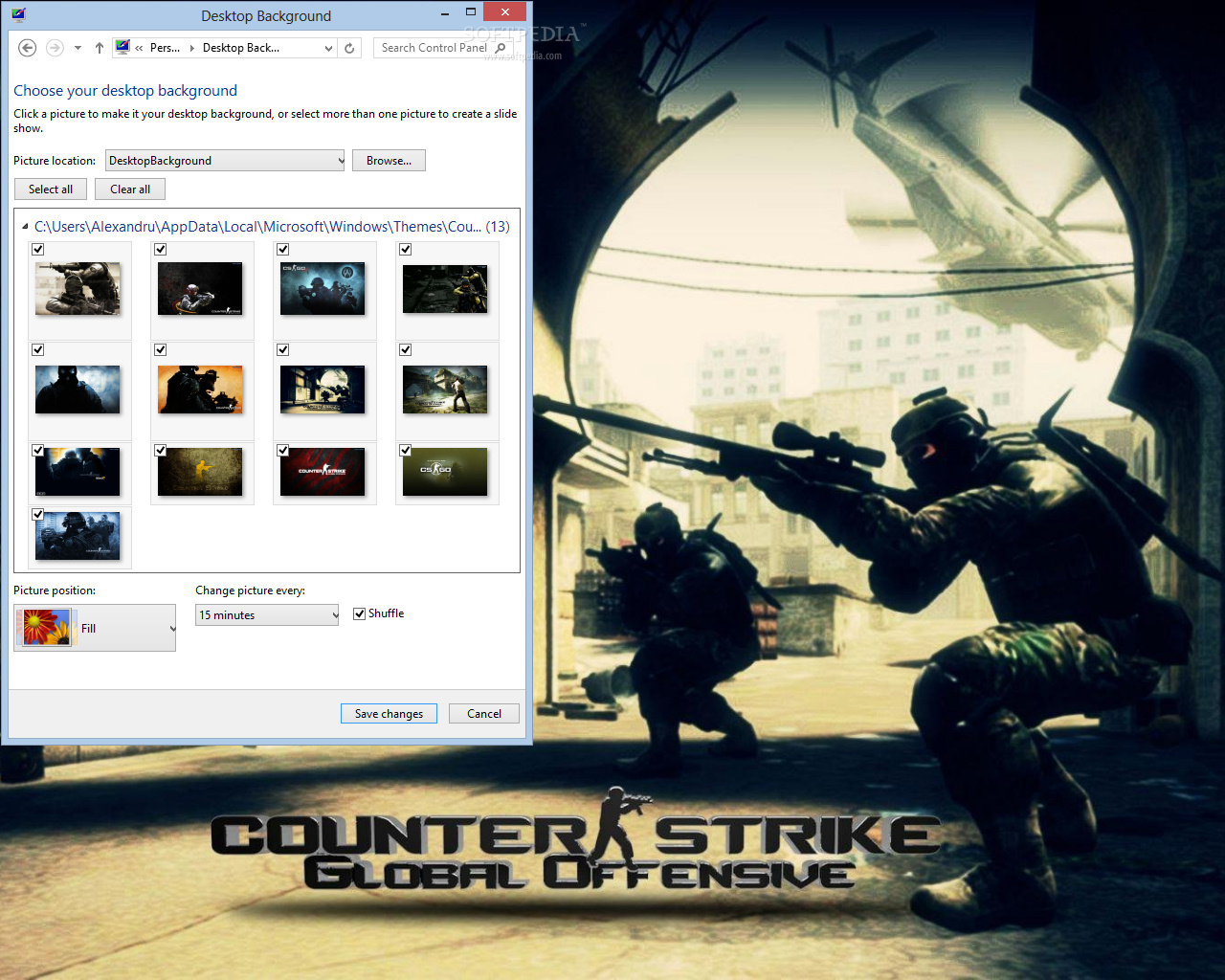Screen dimensions: 1225x980
Task: Uncheck the last wallpaper checkbox in the grid
Action: (x=37, y=514)
